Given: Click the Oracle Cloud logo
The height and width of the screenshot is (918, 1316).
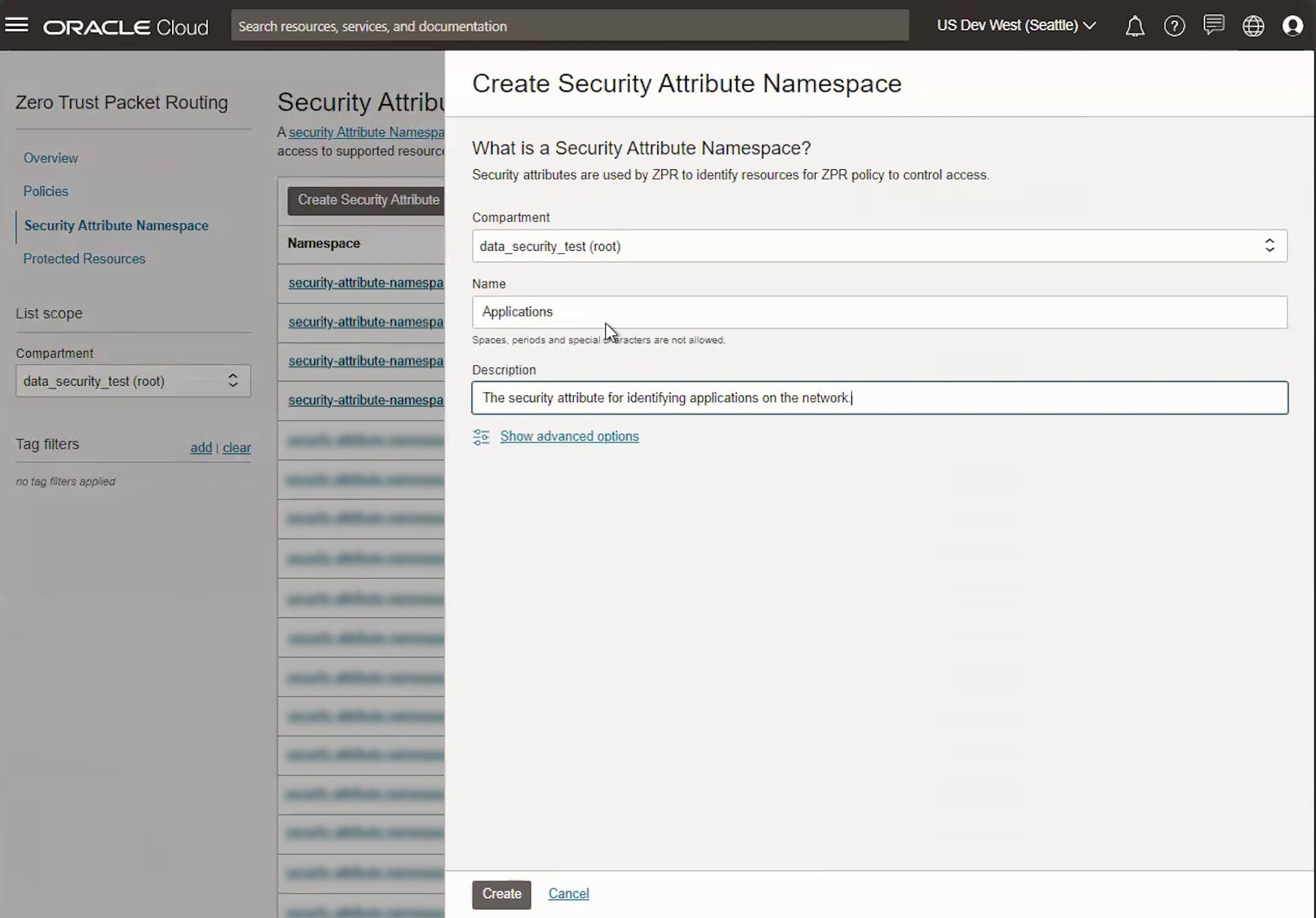Looking at the screenshot, I should (x=125, y=27).
